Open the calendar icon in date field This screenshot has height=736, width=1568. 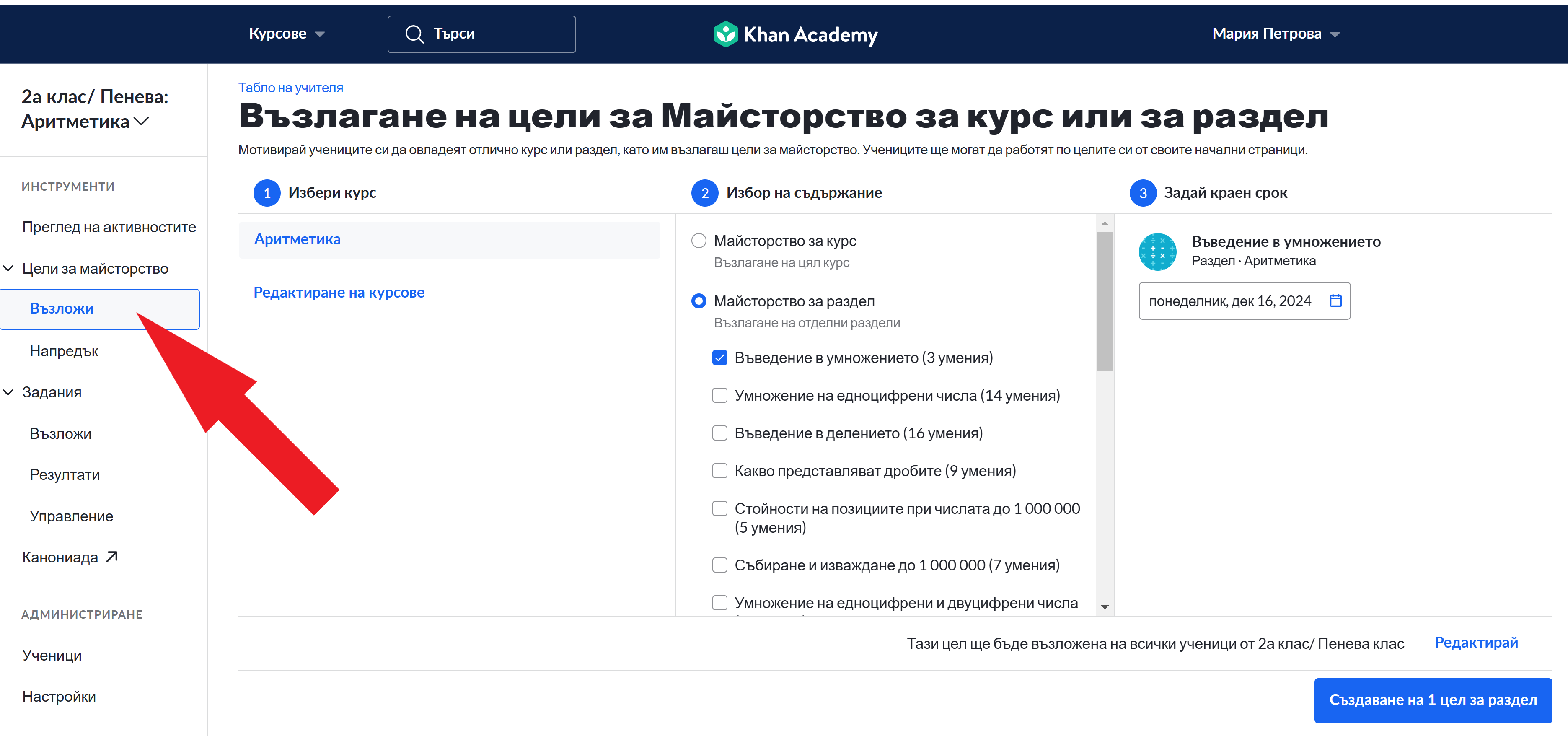pyautogui.click(x=1335, y=300)
